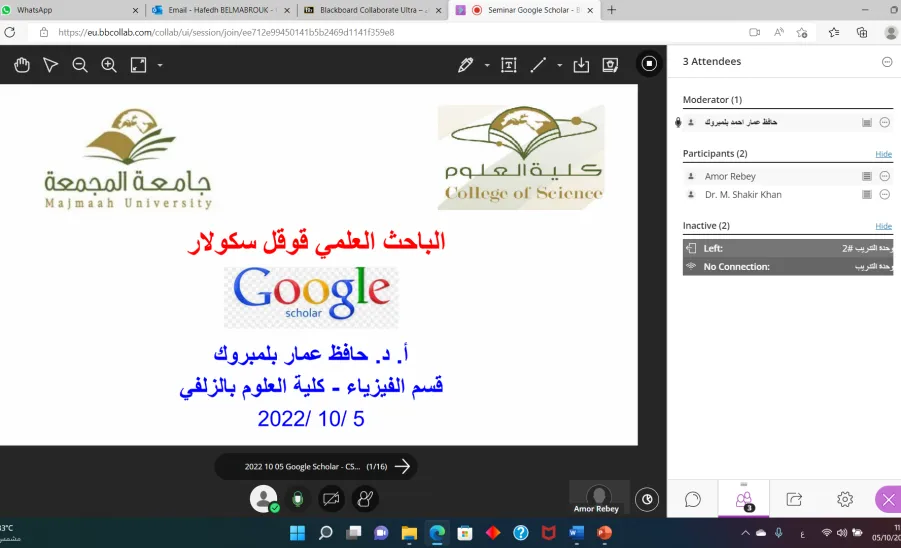Open the Windows Start menu
Screen dimensions: 901x548
(298, 533)
